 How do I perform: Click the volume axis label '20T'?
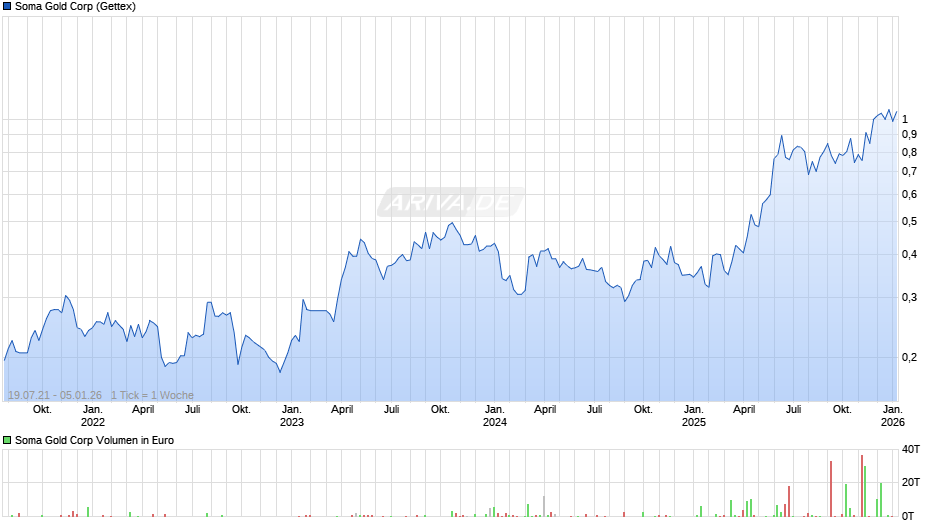pyautogui.click(x=911, y=482)
